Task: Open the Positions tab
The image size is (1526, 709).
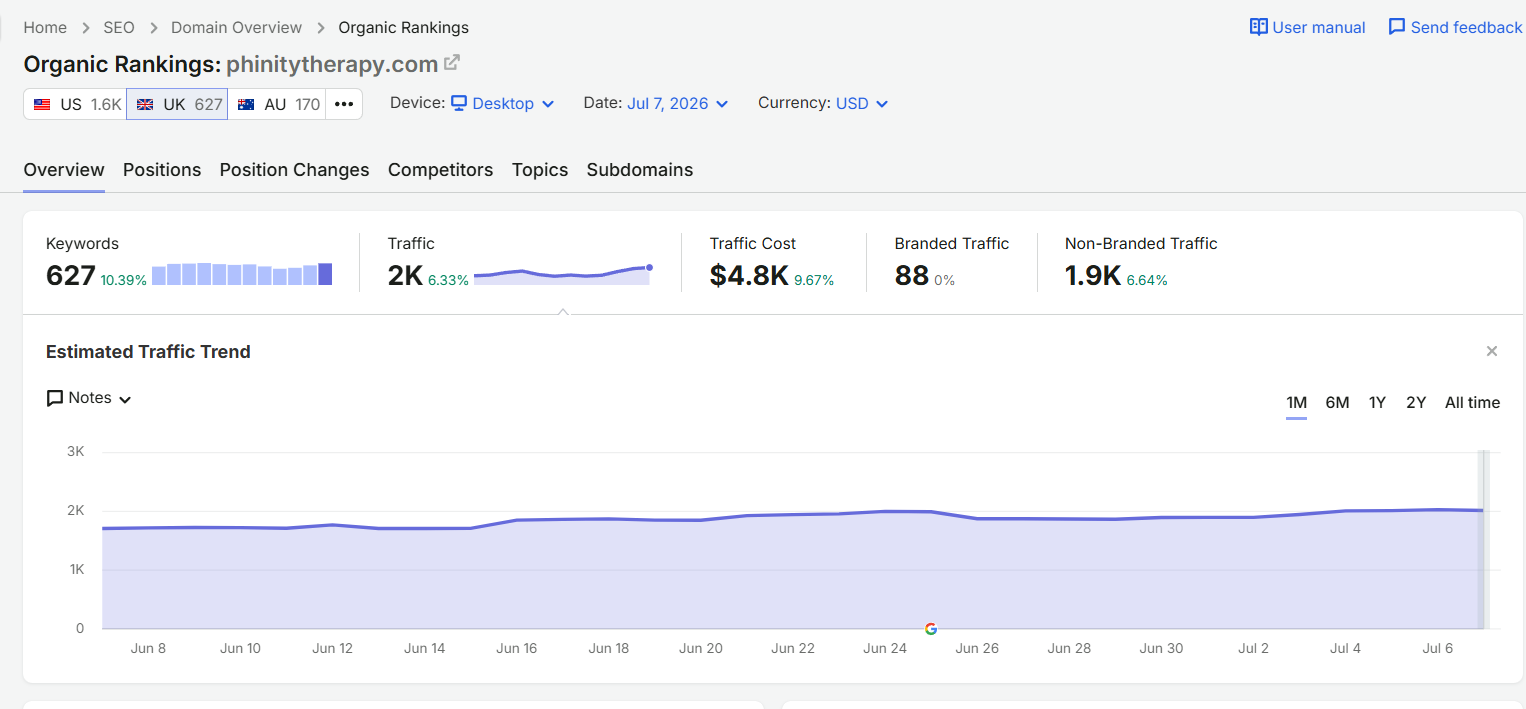Action: pos(162,170)
